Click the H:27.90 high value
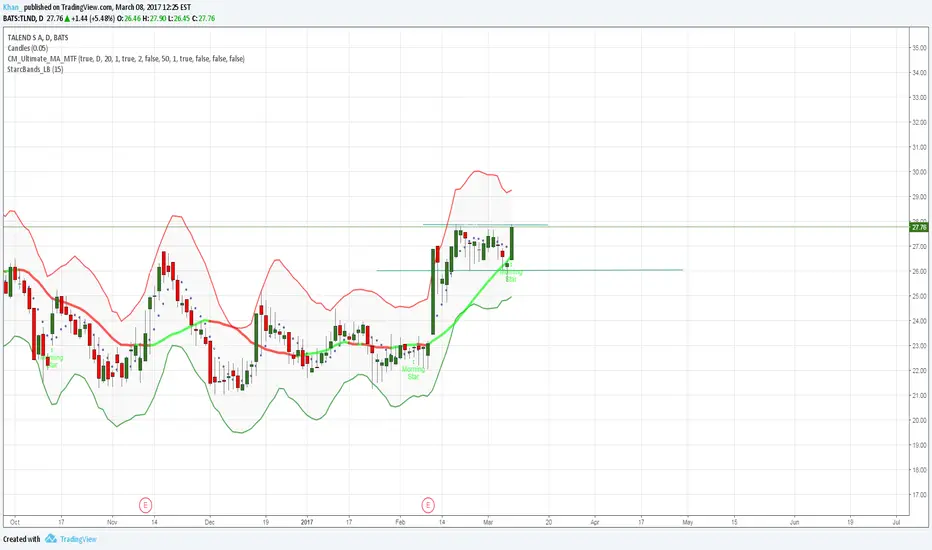Image resolution: width=932 pixels, height=550 pixels. (153, 18)
